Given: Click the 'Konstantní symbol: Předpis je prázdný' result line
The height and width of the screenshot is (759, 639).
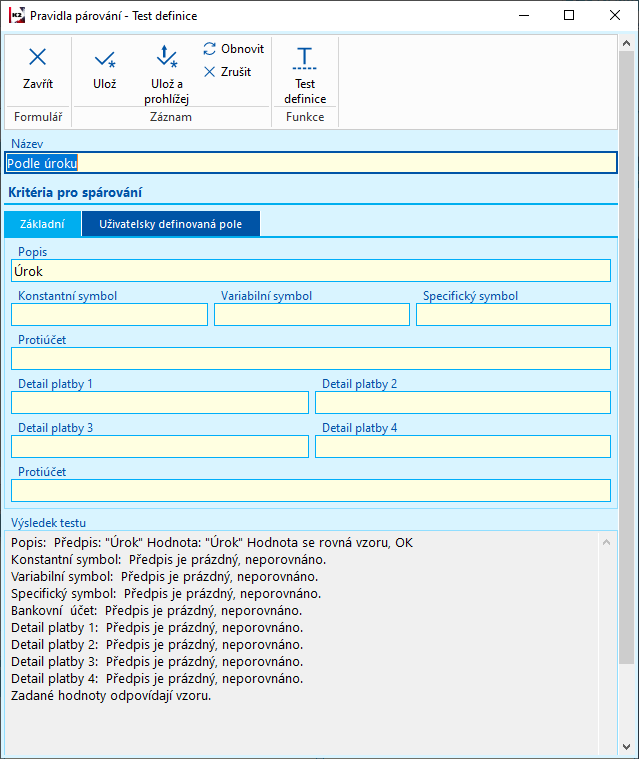Looking at the screenshot, I should (168, 560).
